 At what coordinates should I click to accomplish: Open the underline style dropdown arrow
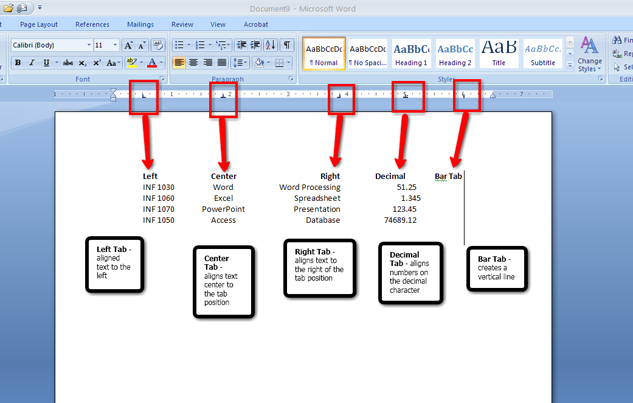pos(56,63)
